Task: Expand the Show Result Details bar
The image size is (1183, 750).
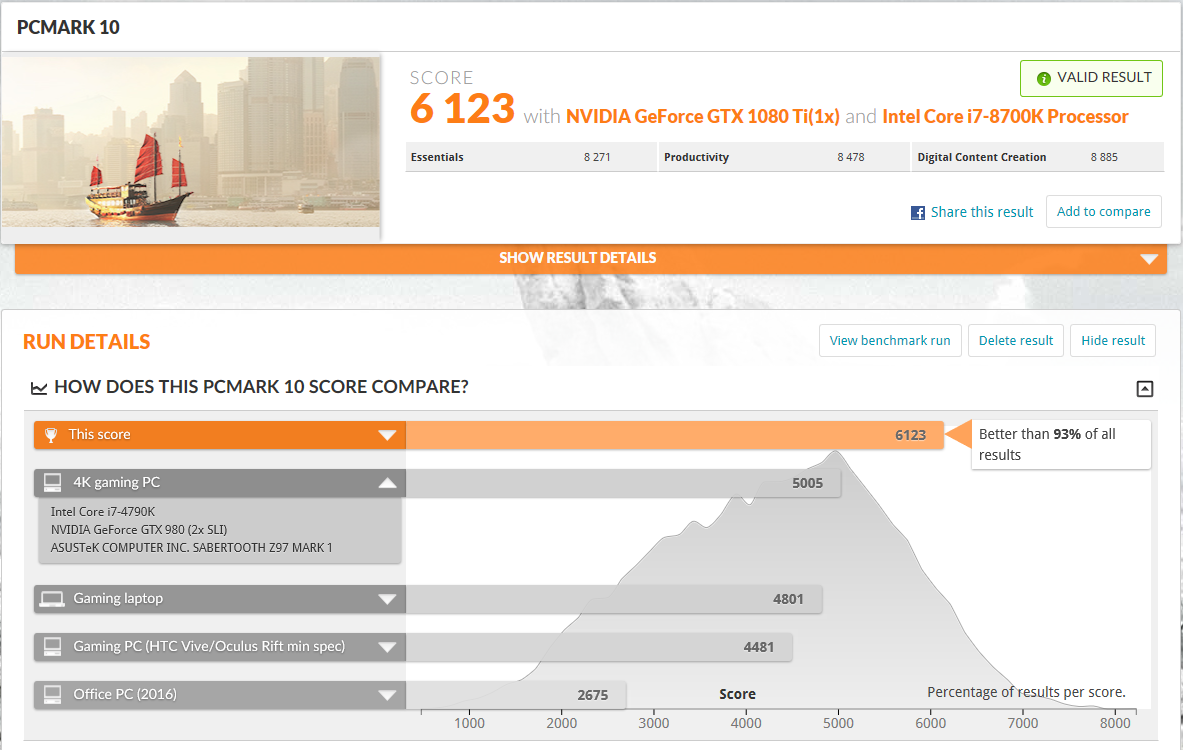Action: point(591,258)
